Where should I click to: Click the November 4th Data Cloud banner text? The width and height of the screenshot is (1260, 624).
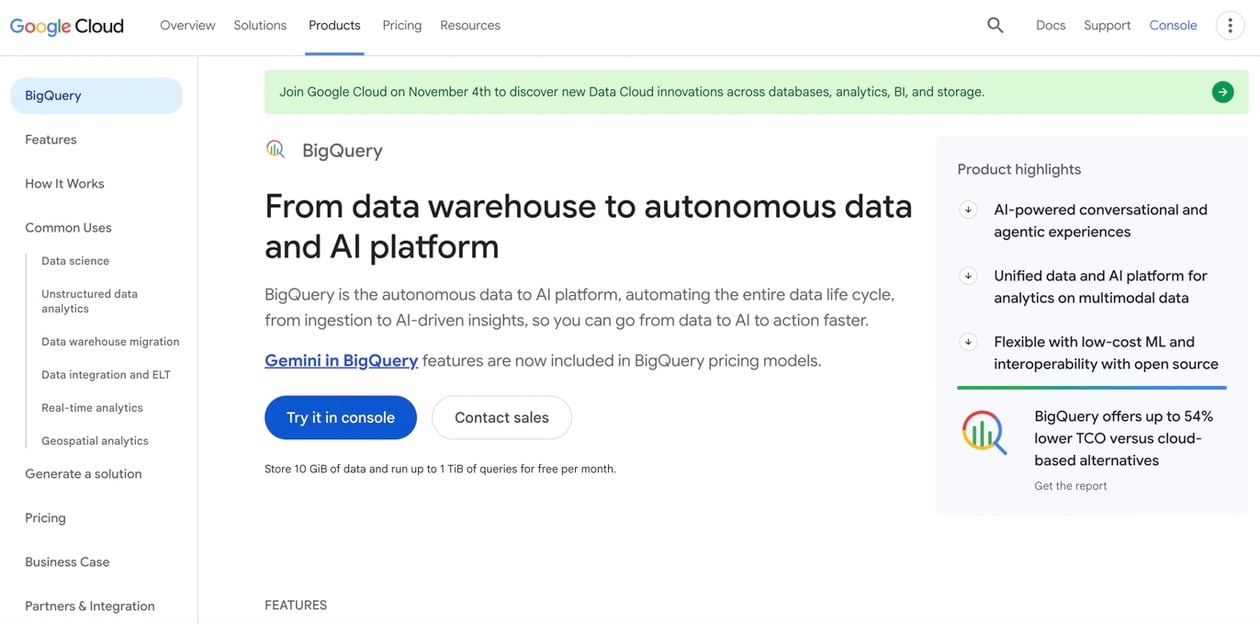click(631, 92)
